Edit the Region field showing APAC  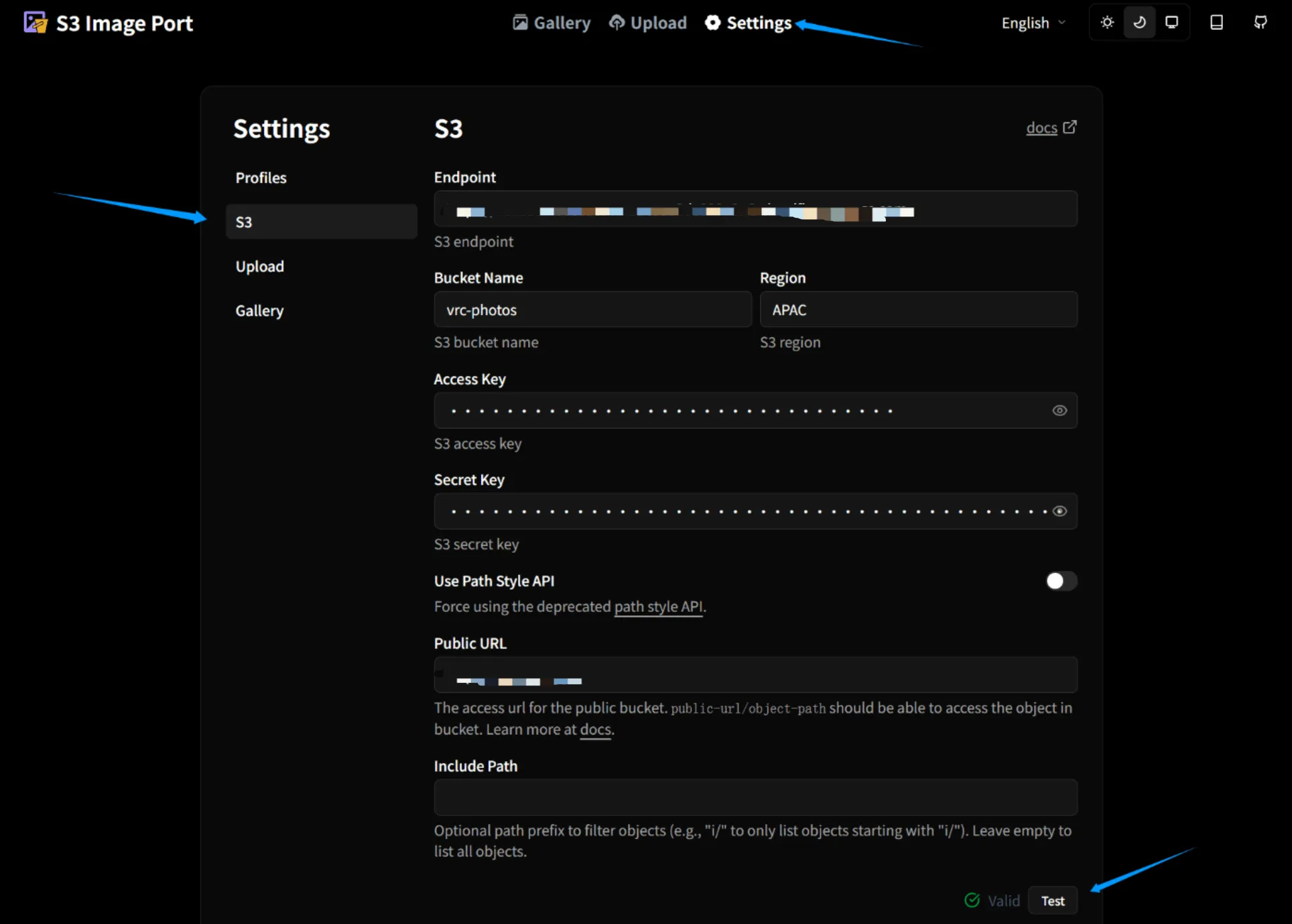pos(919,310)
